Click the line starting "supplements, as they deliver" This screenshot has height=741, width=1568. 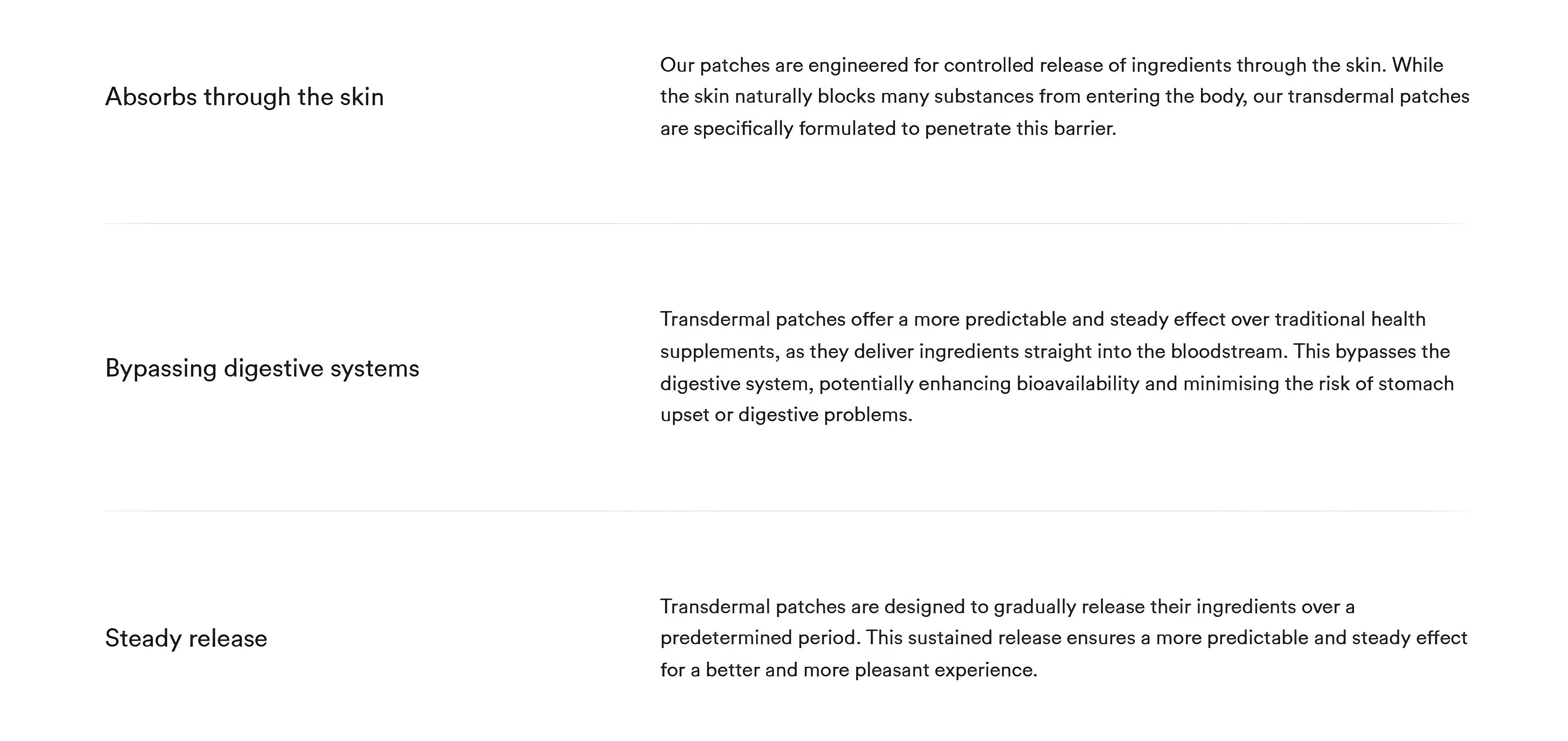pos(1055,352)
